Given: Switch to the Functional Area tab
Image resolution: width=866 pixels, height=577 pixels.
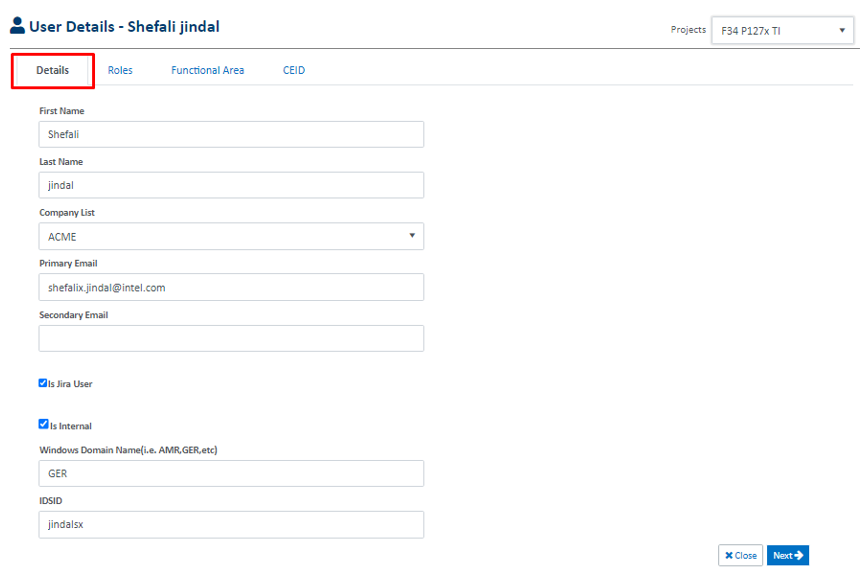Looking at the screenshot, I should tap(207, 71).
